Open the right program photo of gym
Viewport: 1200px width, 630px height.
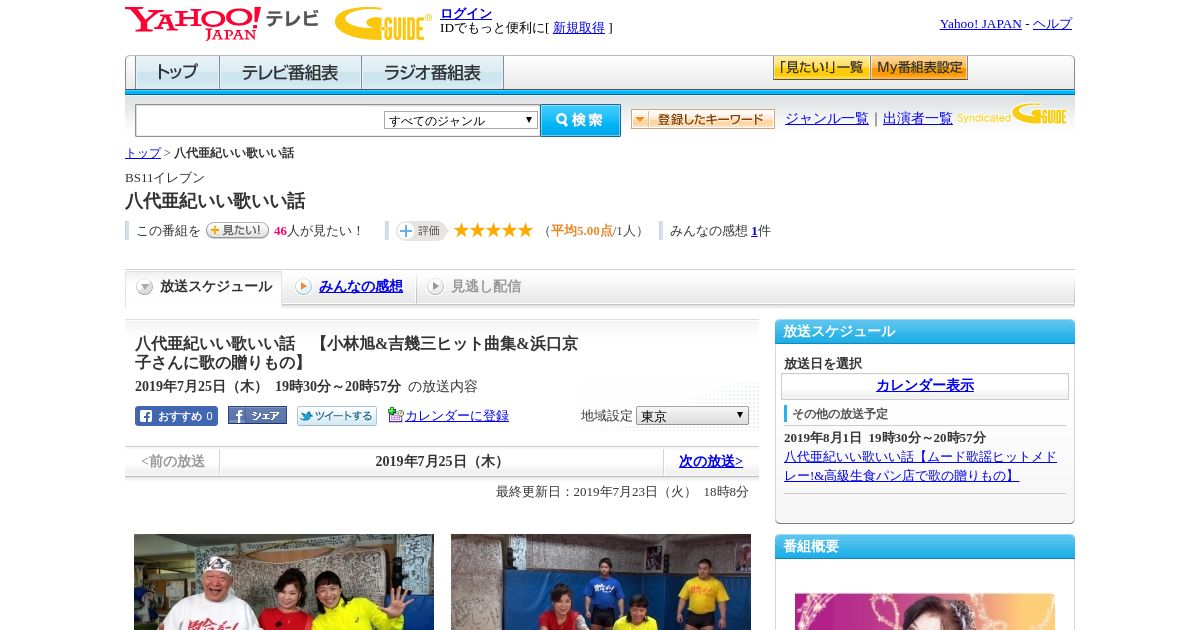601,582
